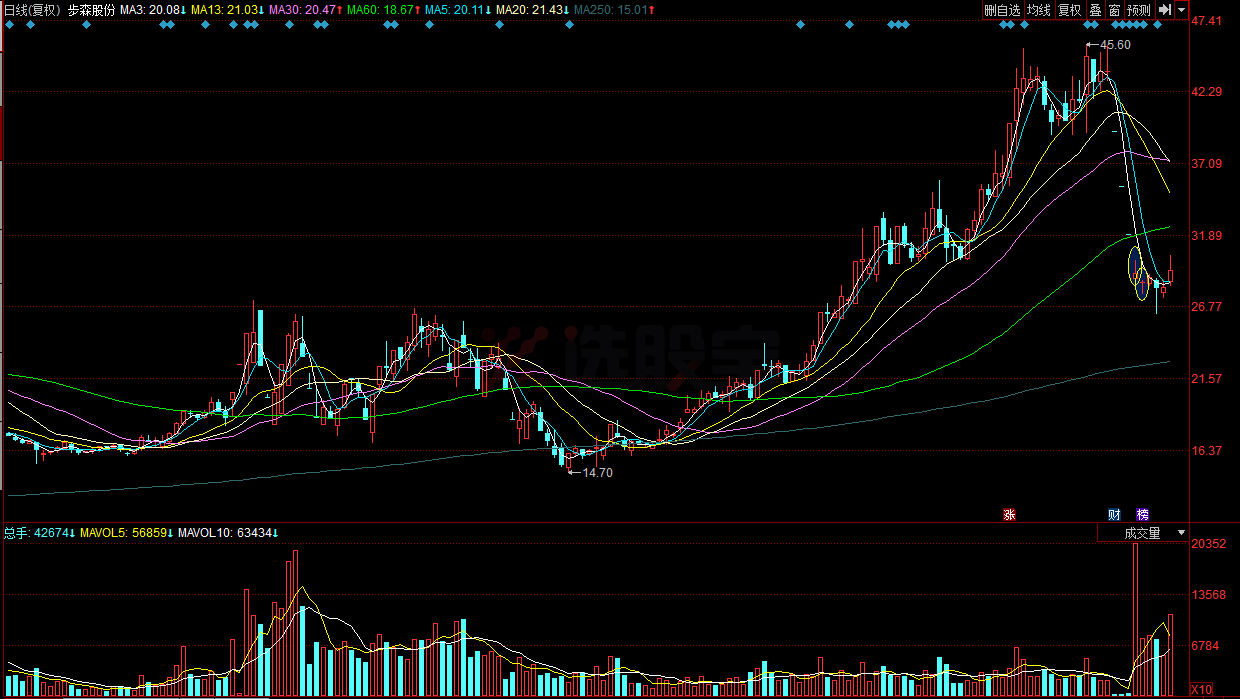1240x699 pixels.
Task: Toggle the 均线 moving average display
Action: pyautogui.click(x=1040, y=10)
